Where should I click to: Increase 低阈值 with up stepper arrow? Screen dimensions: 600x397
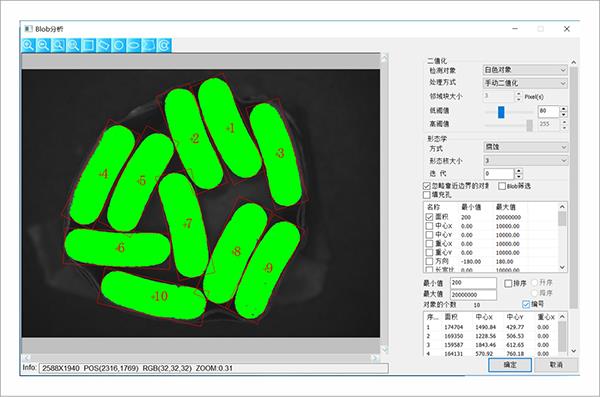coord(563,109)
